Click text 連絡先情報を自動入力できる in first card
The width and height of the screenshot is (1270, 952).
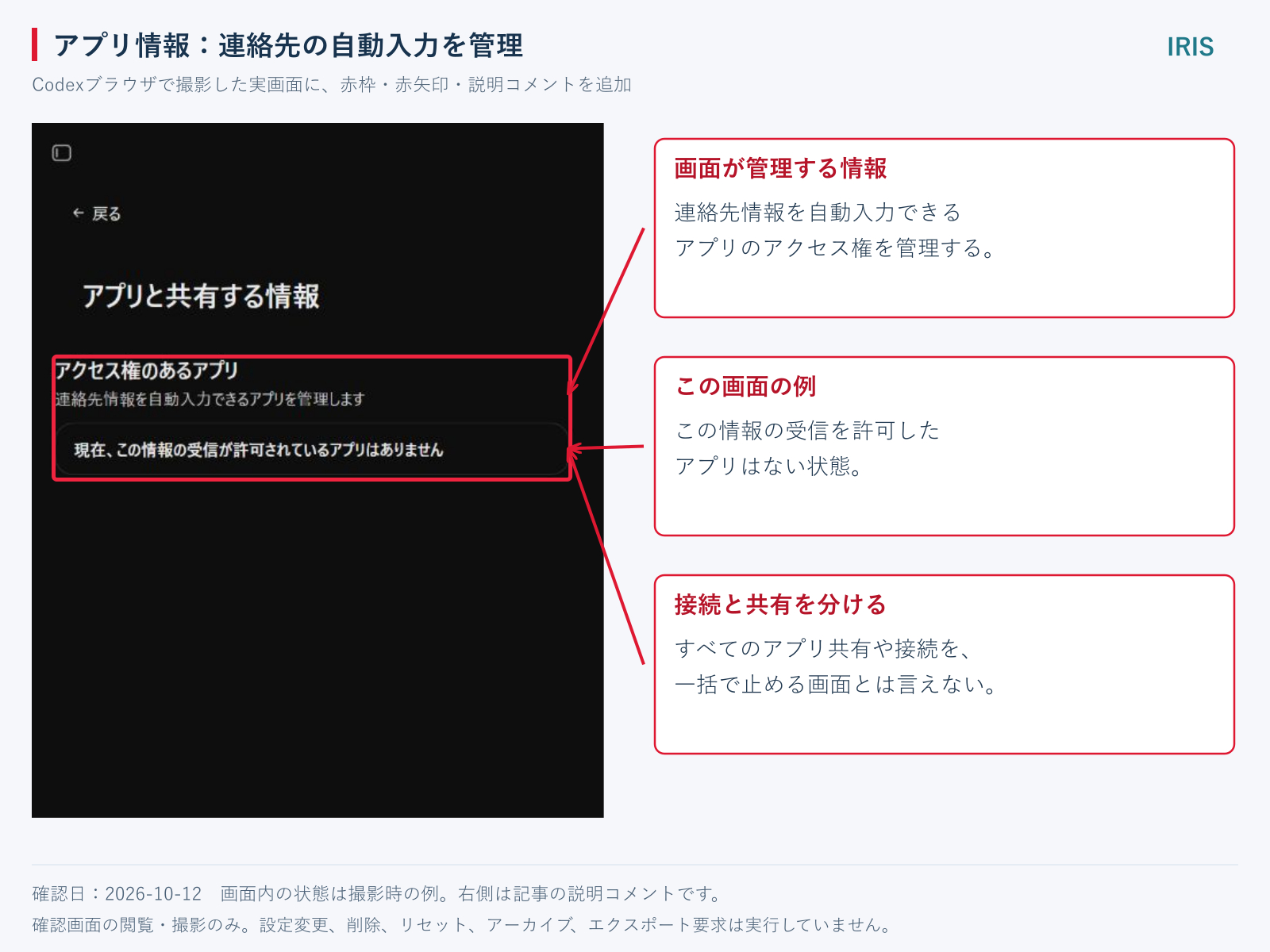(818, 212)
